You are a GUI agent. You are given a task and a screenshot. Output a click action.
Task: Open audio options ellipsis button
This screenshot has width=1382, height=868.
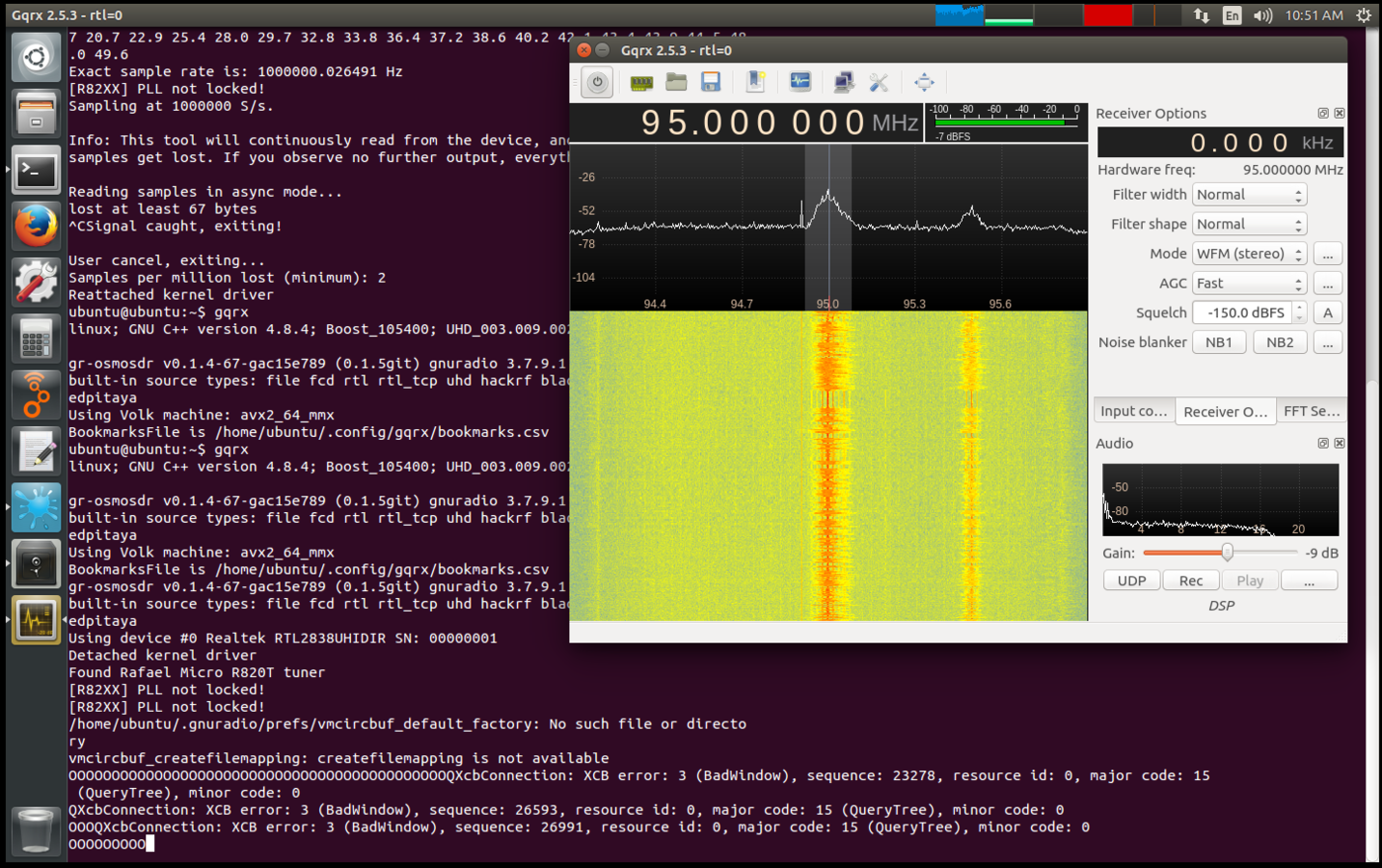tap(1309, 581)
